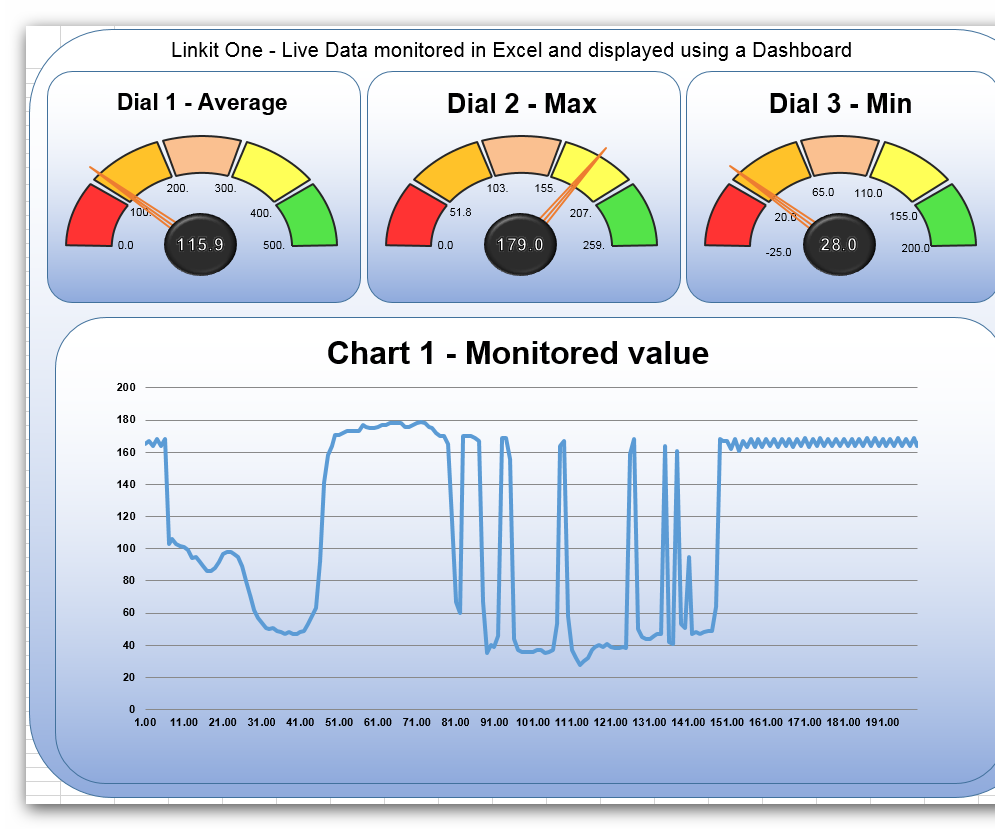Click the Dial 3 - Min heading

[840, 103]
